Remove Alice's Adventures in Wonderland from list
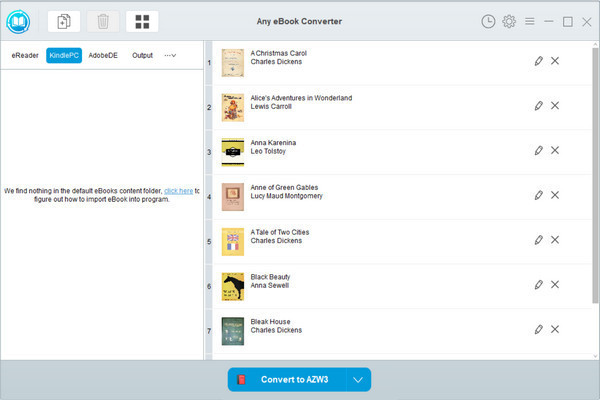The image size is (600, 400). click(555, 105)
